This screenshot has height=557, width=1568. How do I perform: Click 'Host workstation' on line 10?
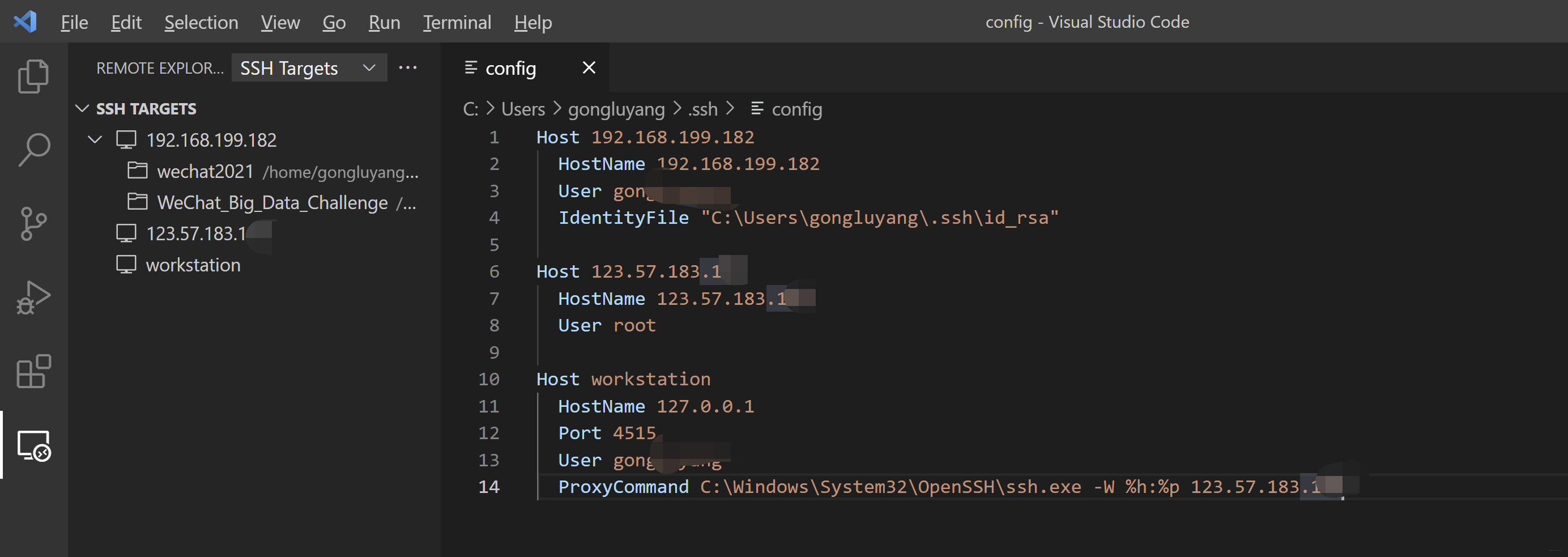point(623,379)
